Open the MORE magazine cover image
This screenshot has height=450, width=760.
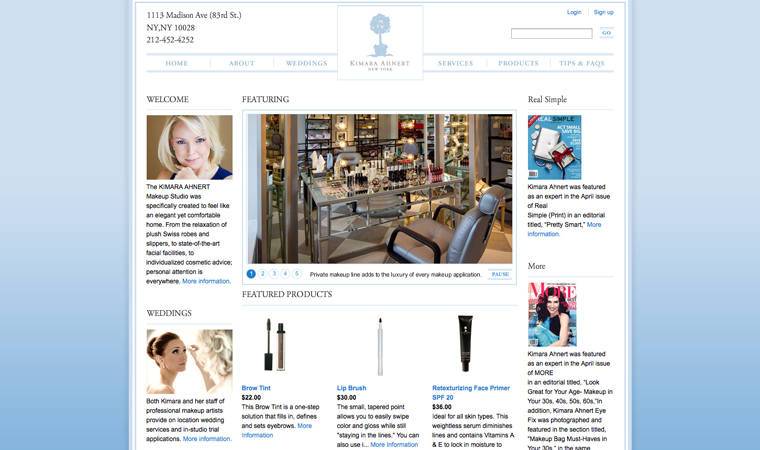[552, 314]
